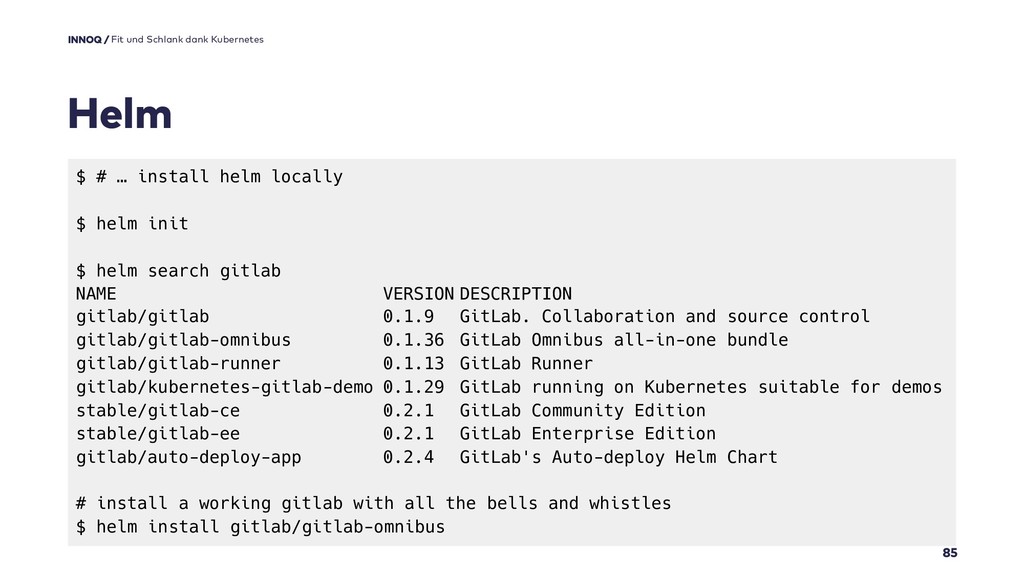Click the VERSION column header
The width and height of the screenshot is (1024, 576).
coord(418,294)
